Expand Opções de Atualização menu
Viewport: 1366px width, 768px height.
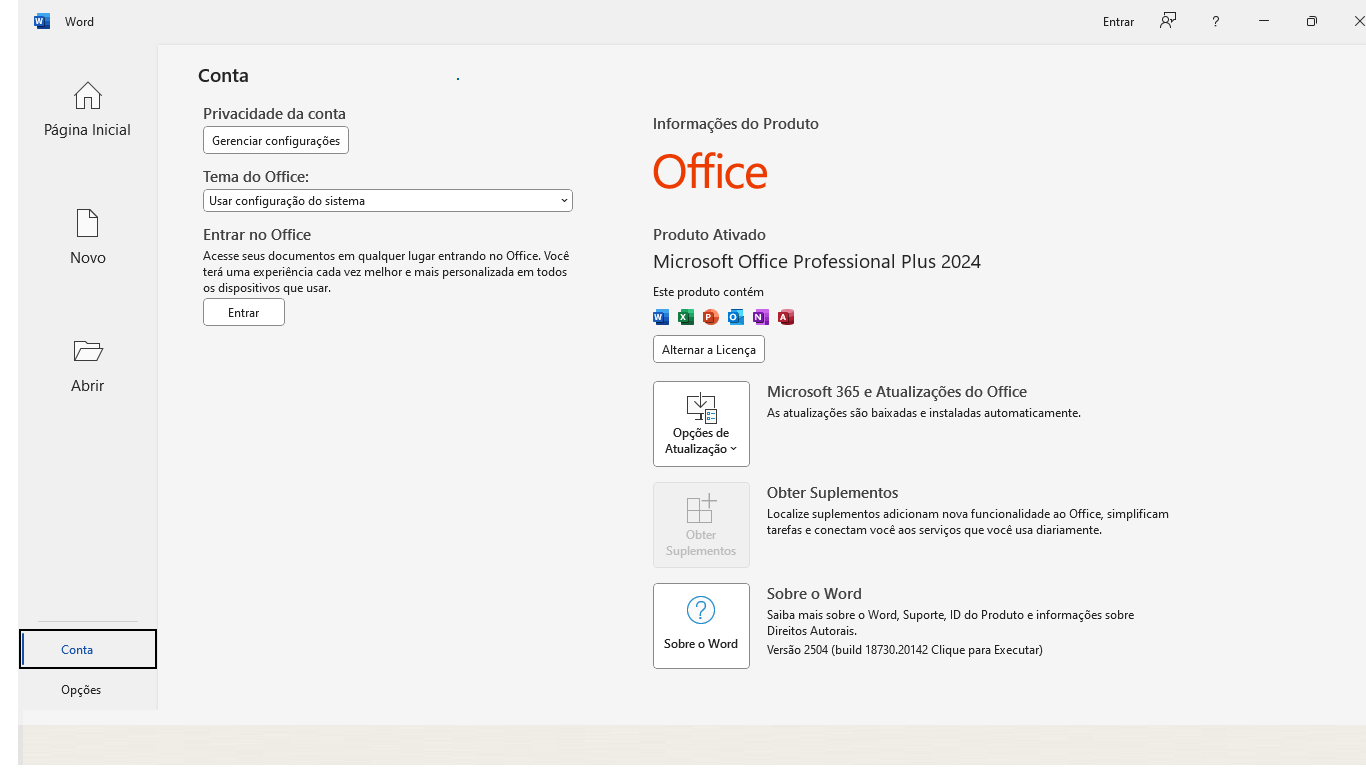[701, 424]
